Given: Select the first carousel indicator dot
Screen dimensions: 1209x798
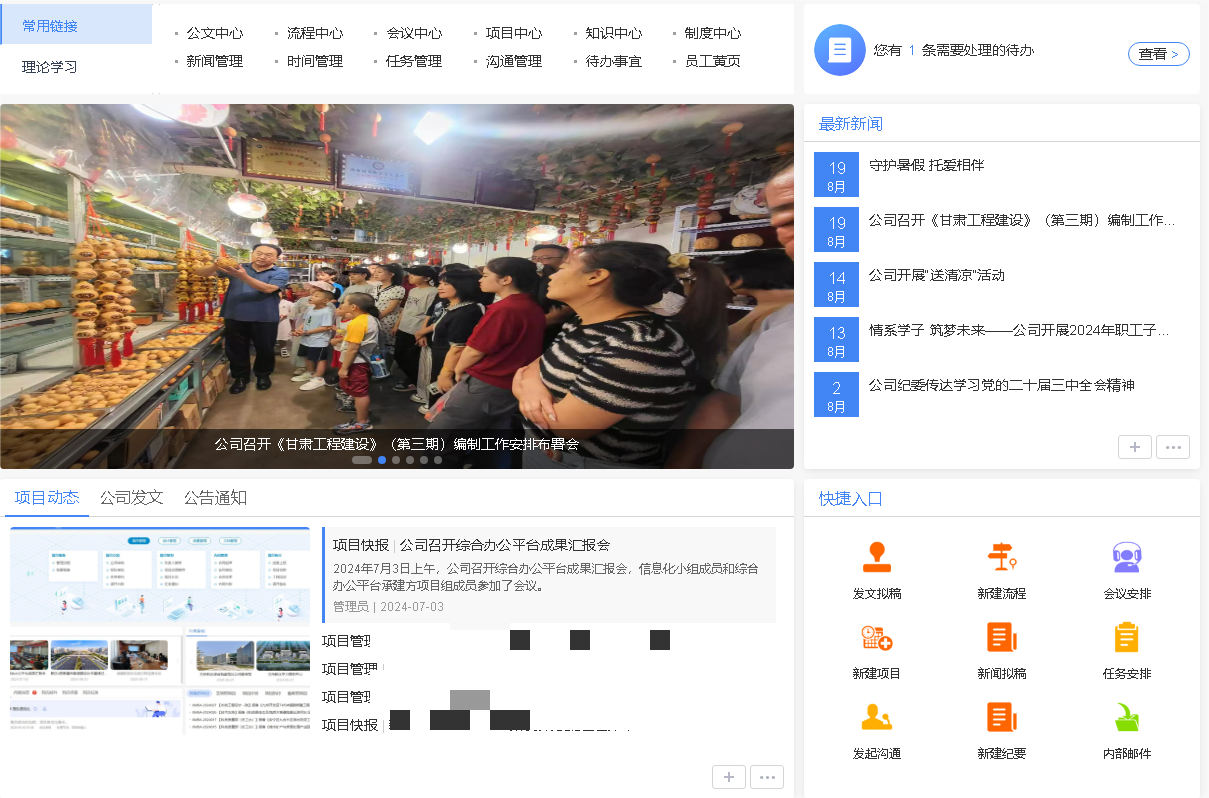Looking at the screenshot, I should tap(362, 460).
